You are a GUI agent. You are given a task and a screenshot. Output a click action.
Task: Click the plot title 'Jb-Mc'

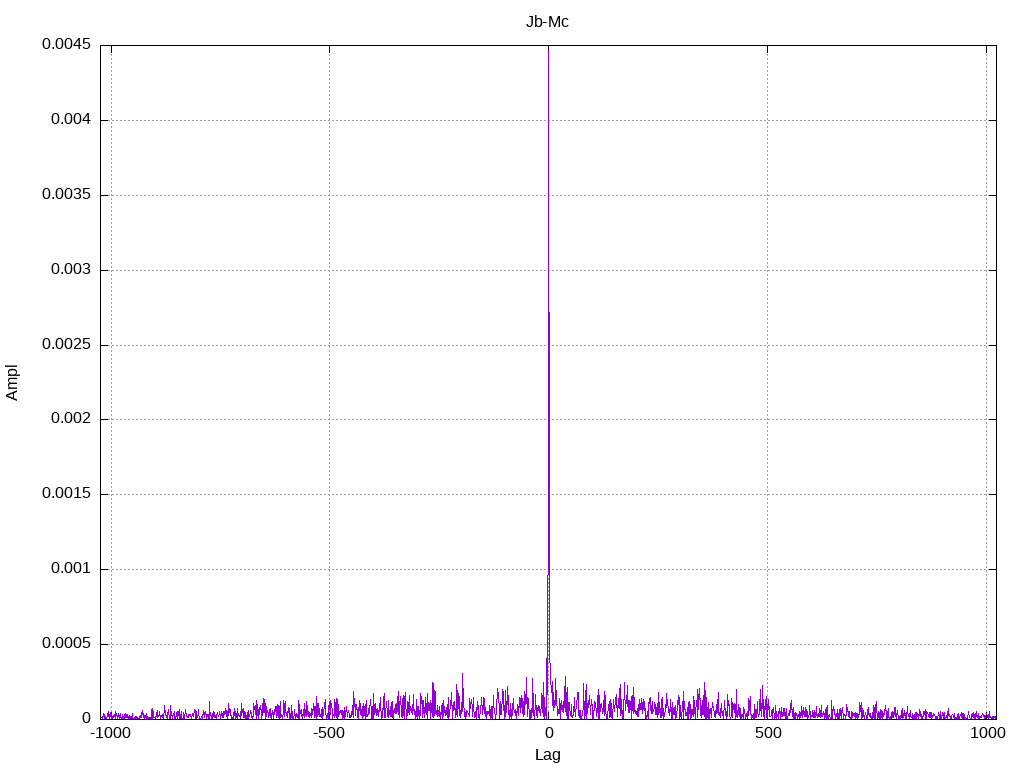click(547, 22)
